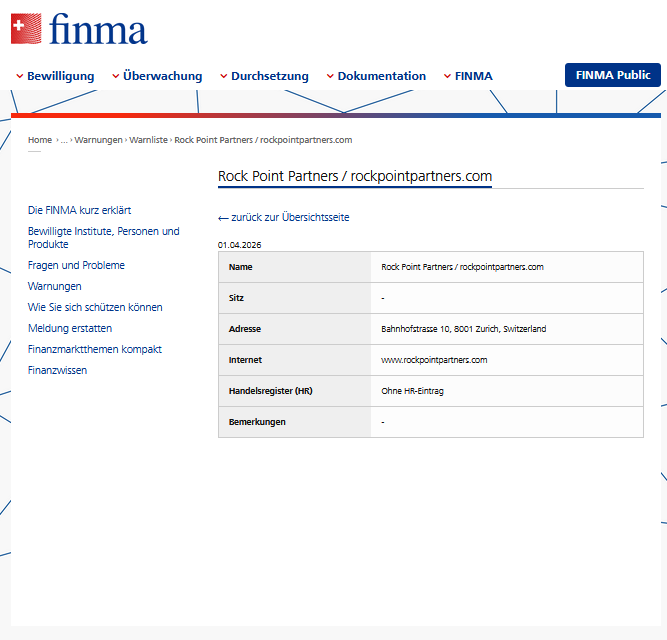Open the FINMA navigation menu
This screenshot has width=667, height=640.
[x=468, y=76]
